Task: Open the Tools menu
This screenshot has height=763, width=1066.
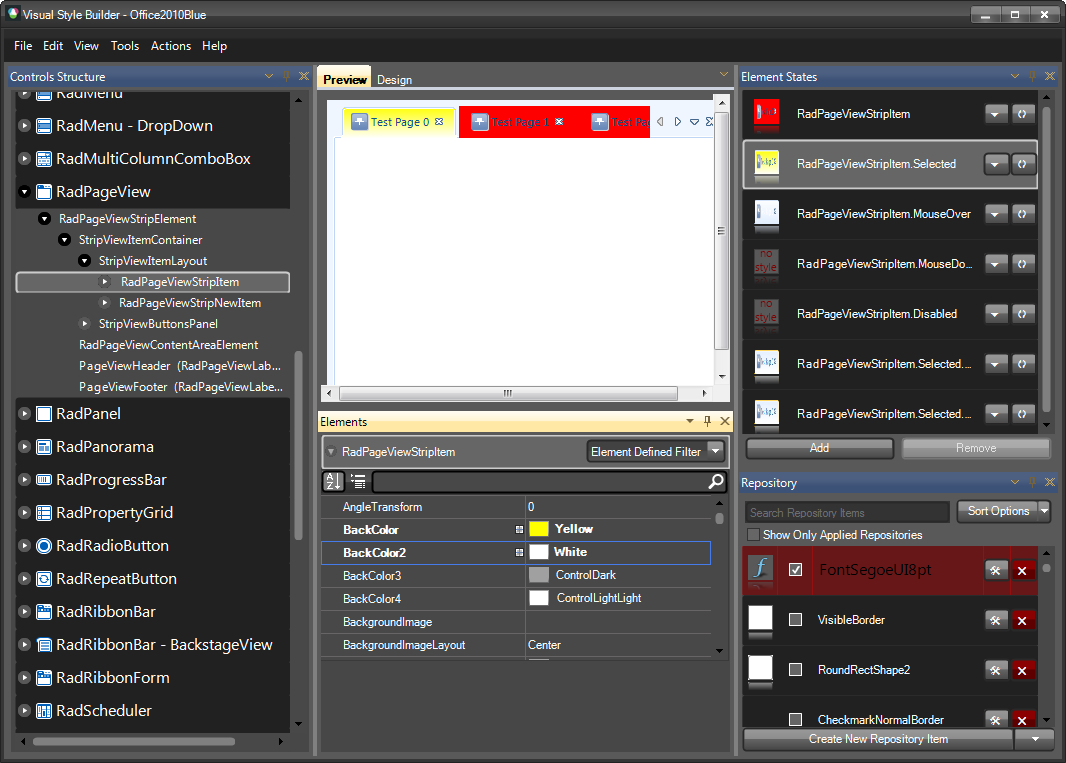Action: (x=125, y=46)
